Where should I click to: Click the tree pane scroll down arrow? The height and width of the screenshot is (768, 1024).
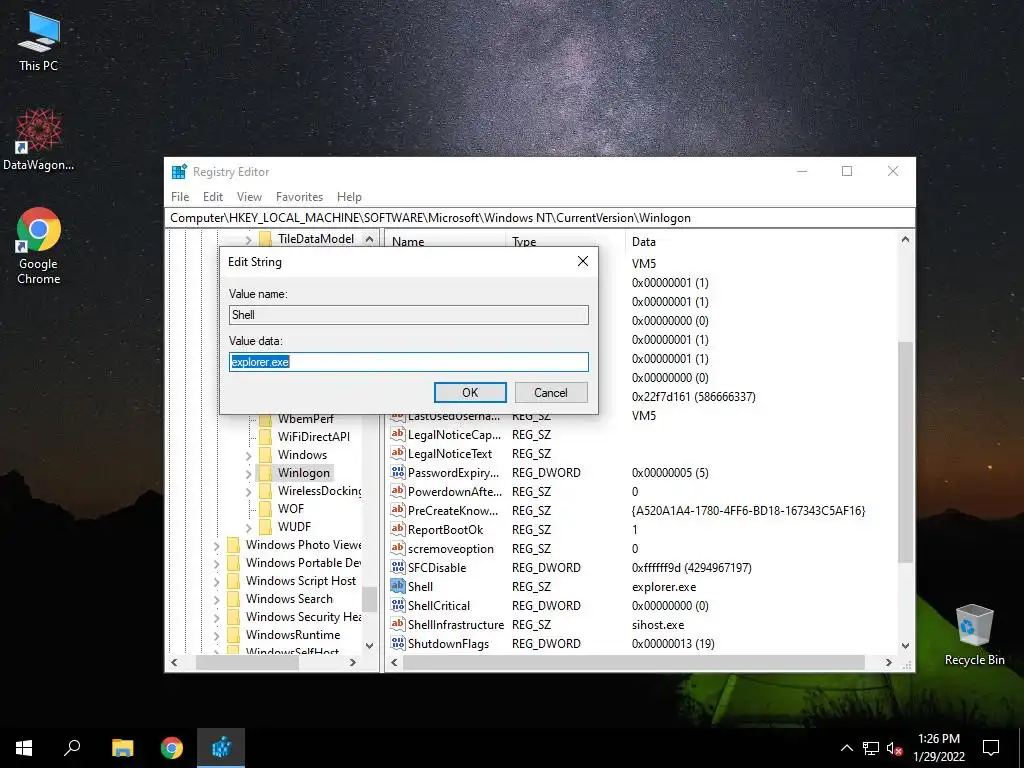tap(369, 645)
